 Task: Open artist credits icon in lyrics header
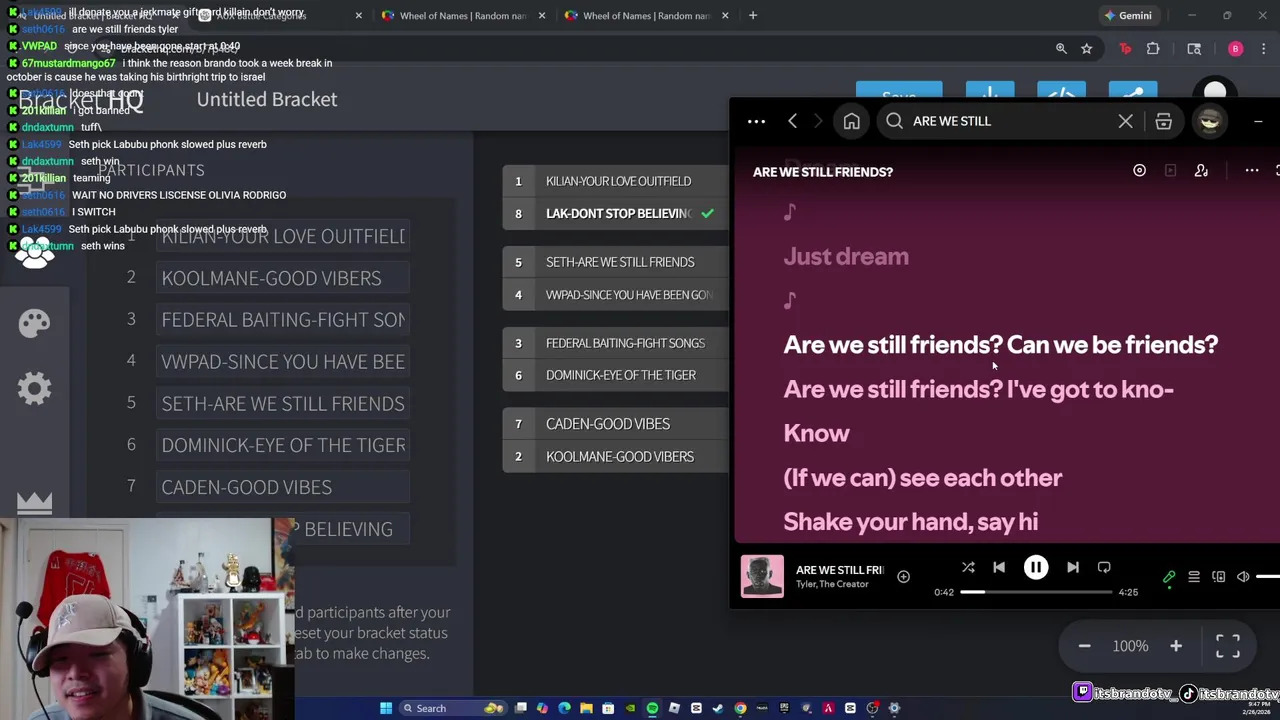(1201, 171)
